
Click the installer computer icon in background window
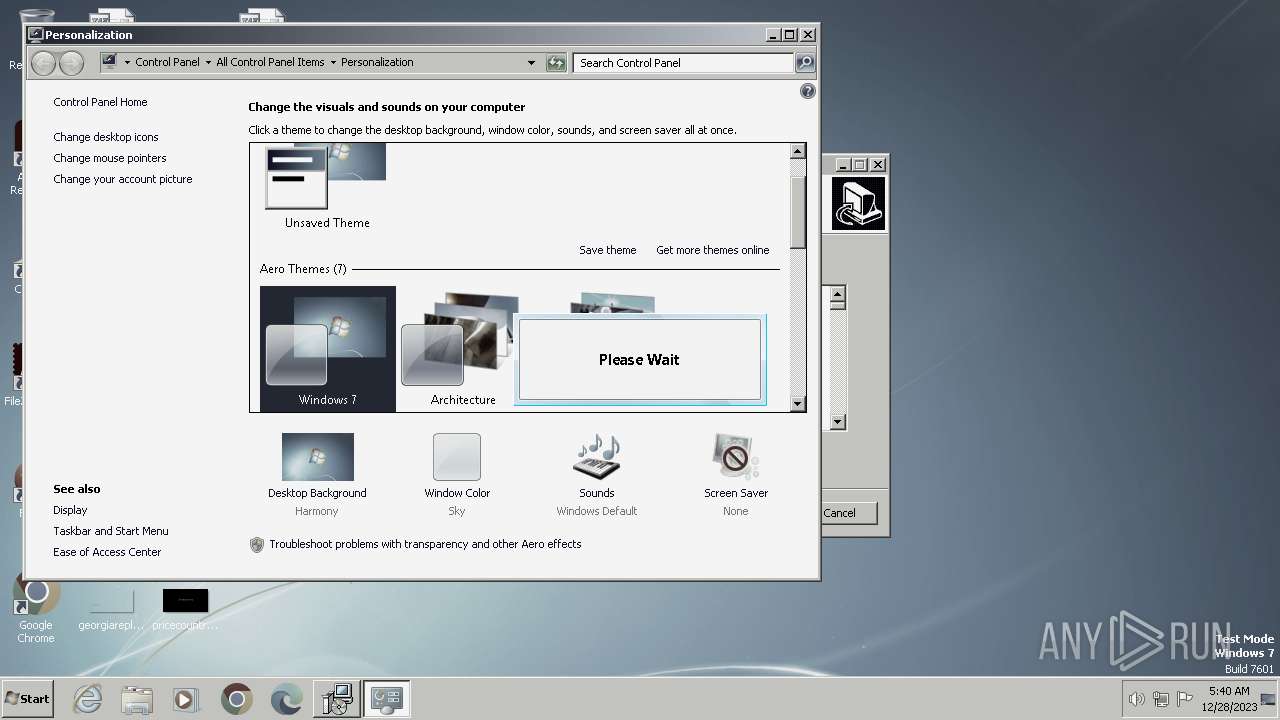click(x=859, y=204)
